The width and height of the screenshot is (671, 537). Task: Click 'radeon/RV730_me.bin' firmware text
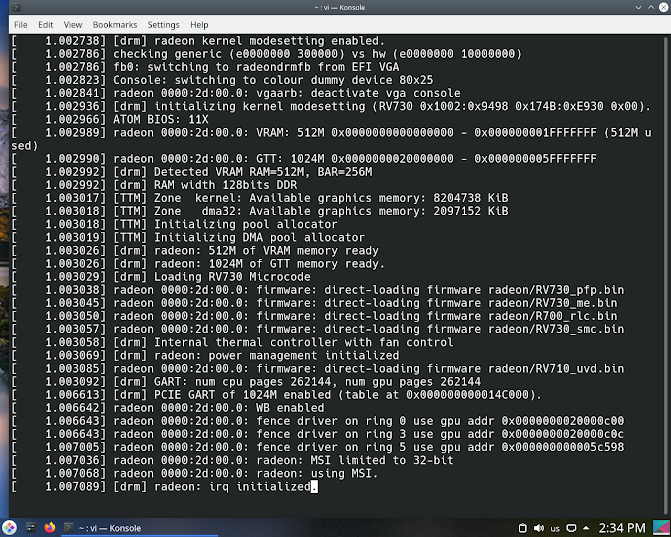552,303
